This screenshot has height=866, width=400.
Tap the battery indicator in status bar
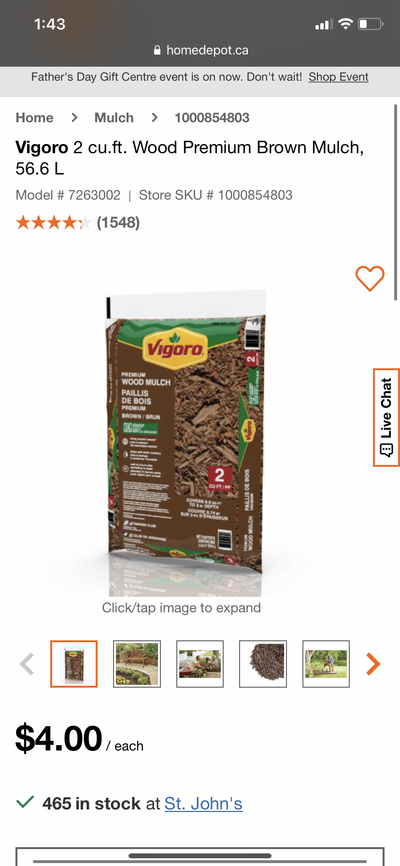(x=370, y=24)
